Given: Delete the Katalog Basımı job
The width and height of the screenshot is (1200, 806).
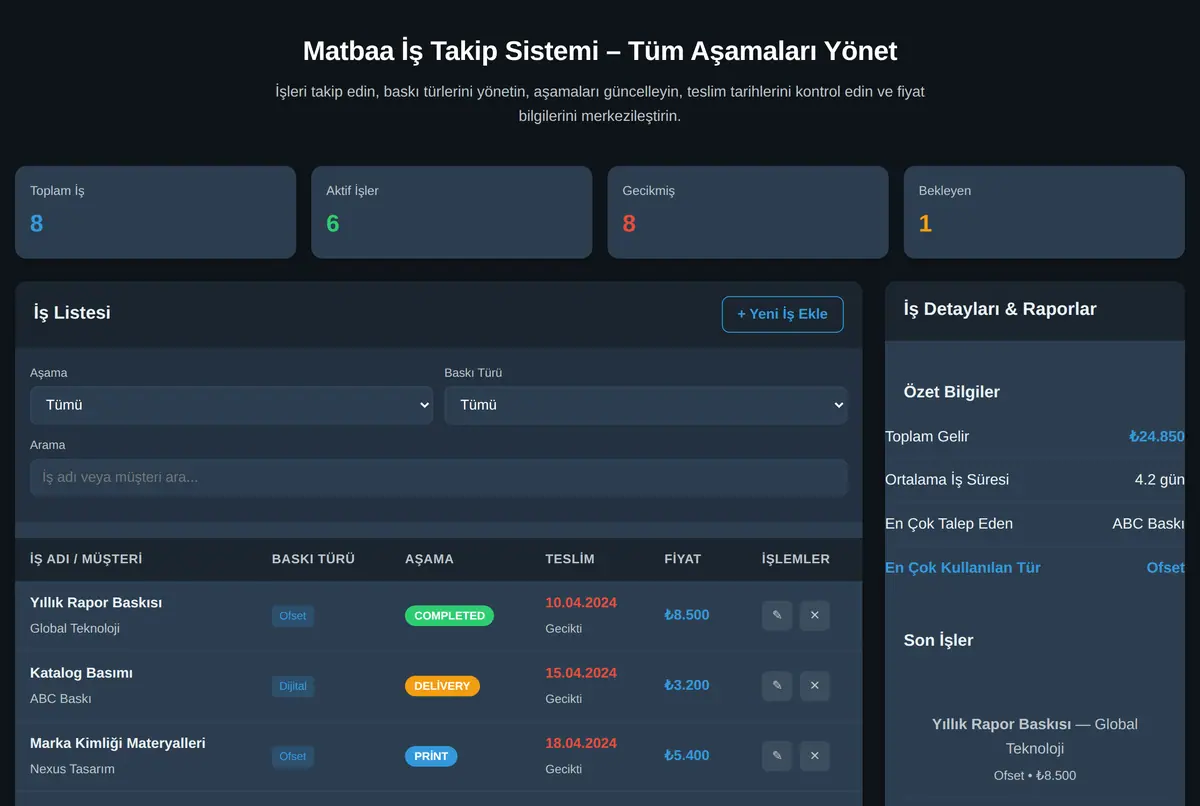Looking at the screenshot, I should tap(814, 685).
